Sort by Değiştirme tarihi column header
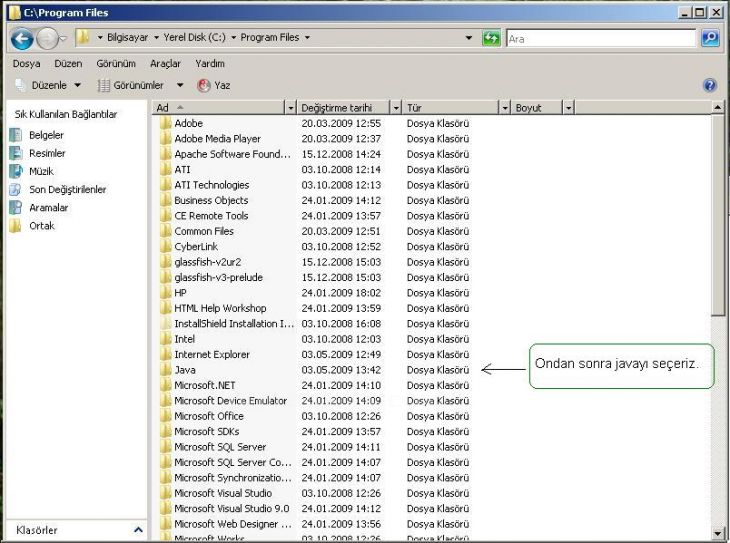 [343, 108]
